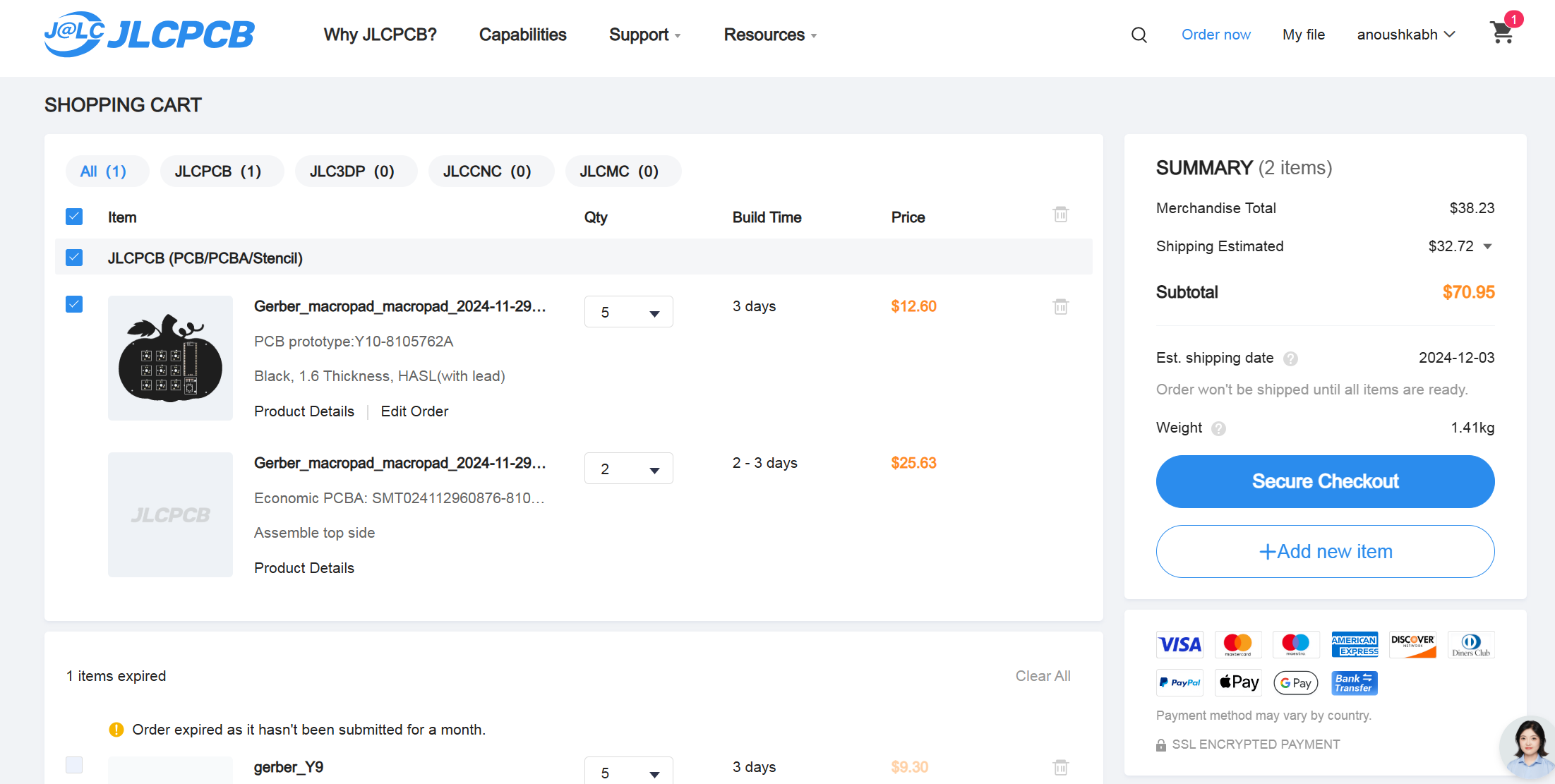
Task: Check the expired gerber_Y9 item checkbox
Action: click(x=74, y=765)
